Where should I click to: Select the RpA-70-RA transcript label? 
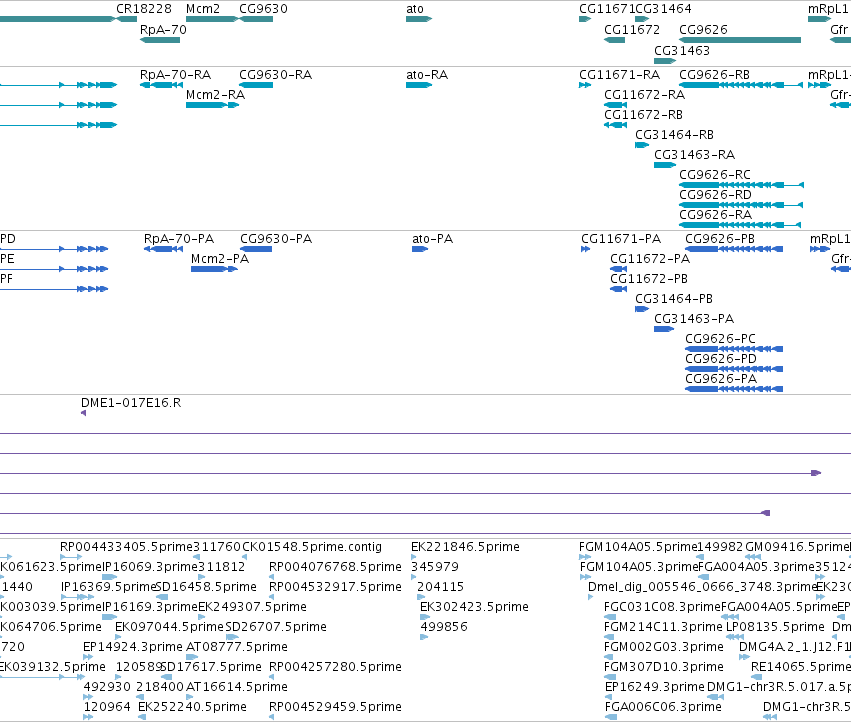coord(175,75)
